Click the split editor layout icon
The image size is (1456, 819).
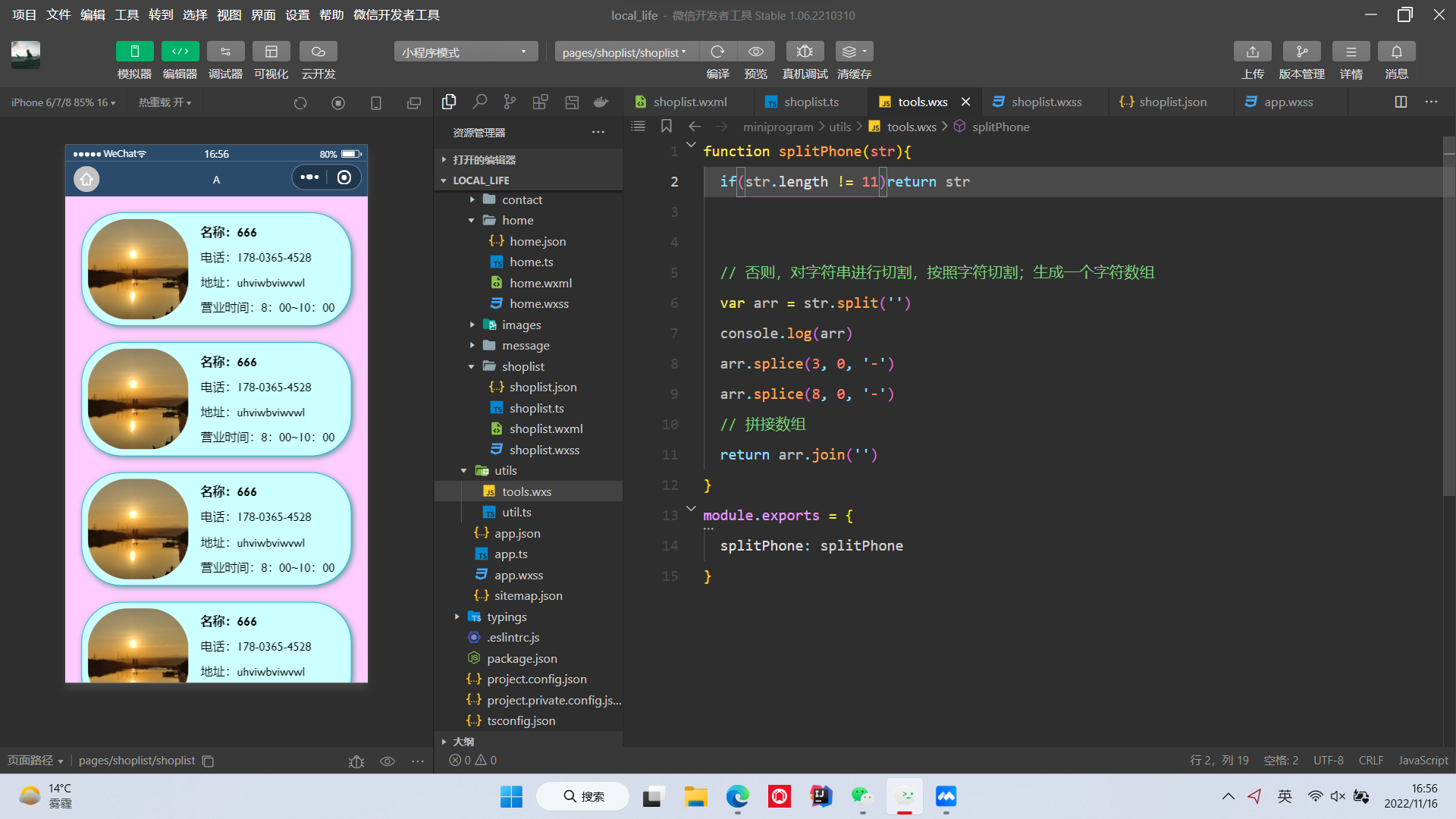(x=1401, y=102)
